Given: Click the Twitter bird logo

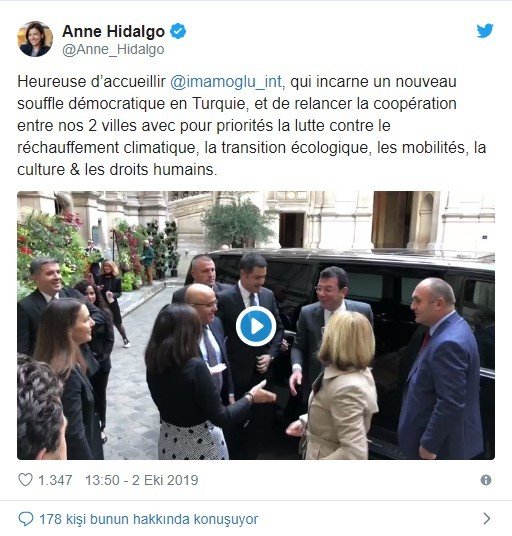Looking at the screenshot, I should [x=485, y=31].
